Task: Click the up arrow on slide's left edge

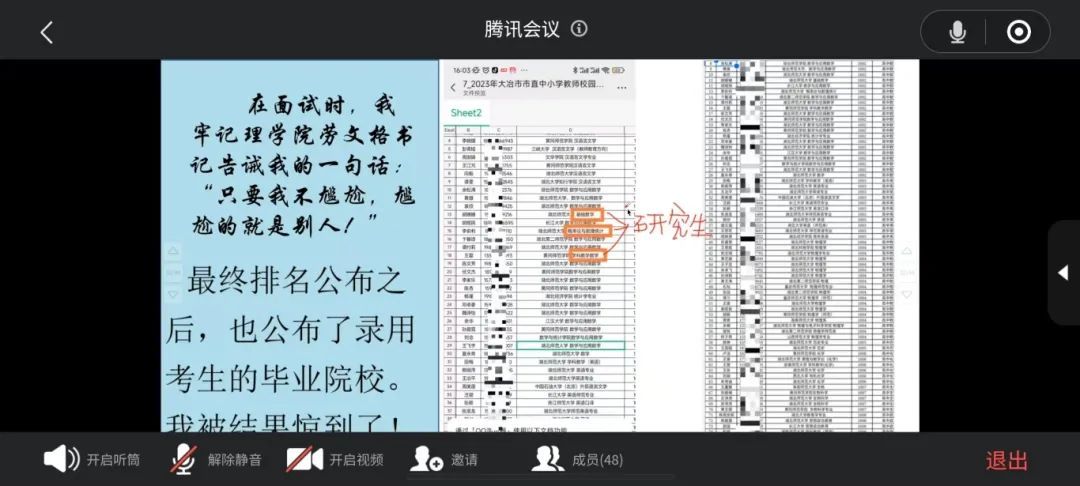Action: click(x=172, y=250)
